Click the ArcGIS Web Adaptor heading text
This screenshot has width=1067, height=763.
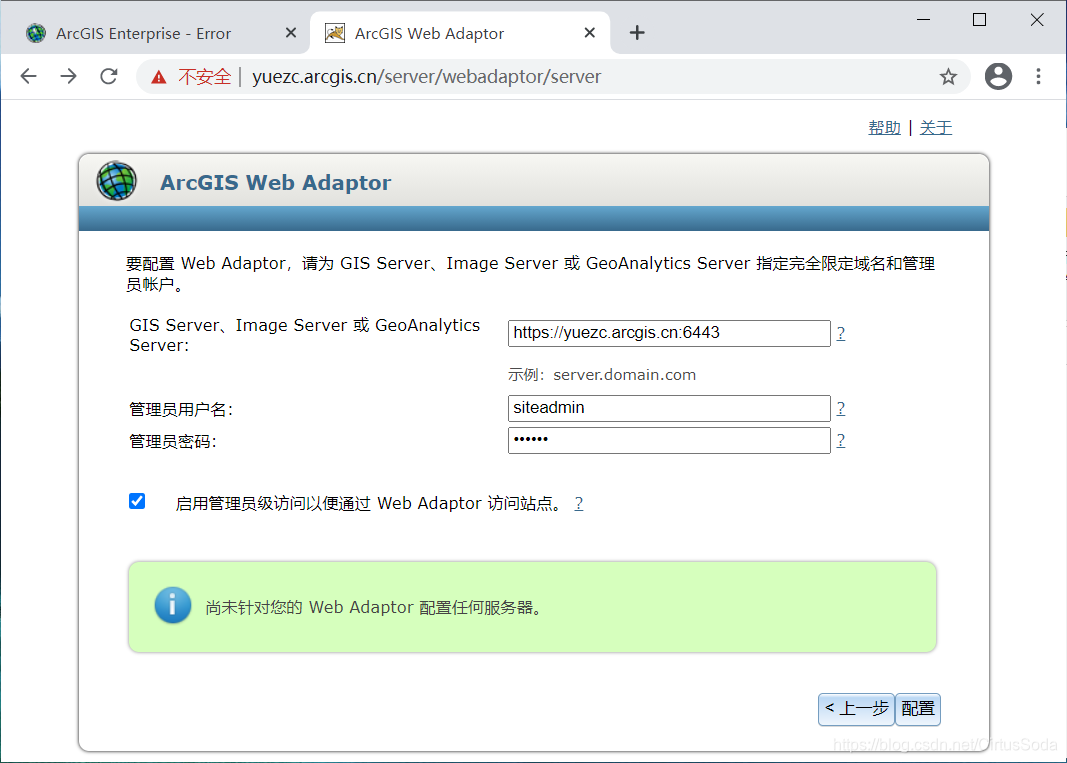tap(276, 182)
